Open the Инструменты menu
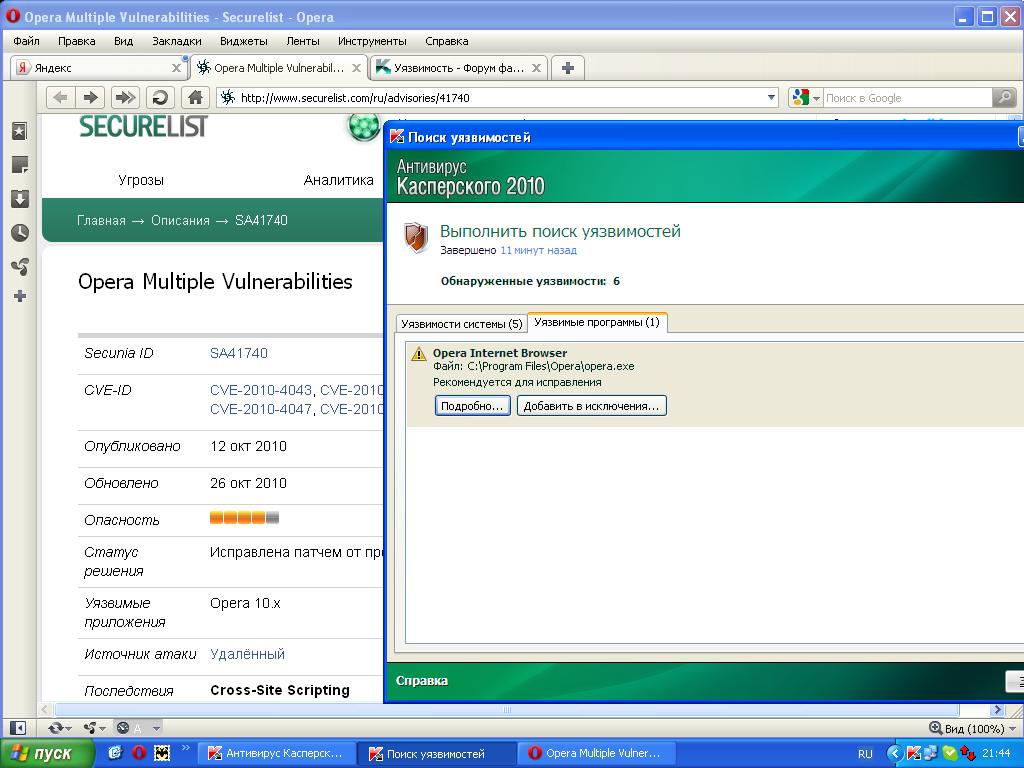1024x768 pixels. tap(372, 41)
